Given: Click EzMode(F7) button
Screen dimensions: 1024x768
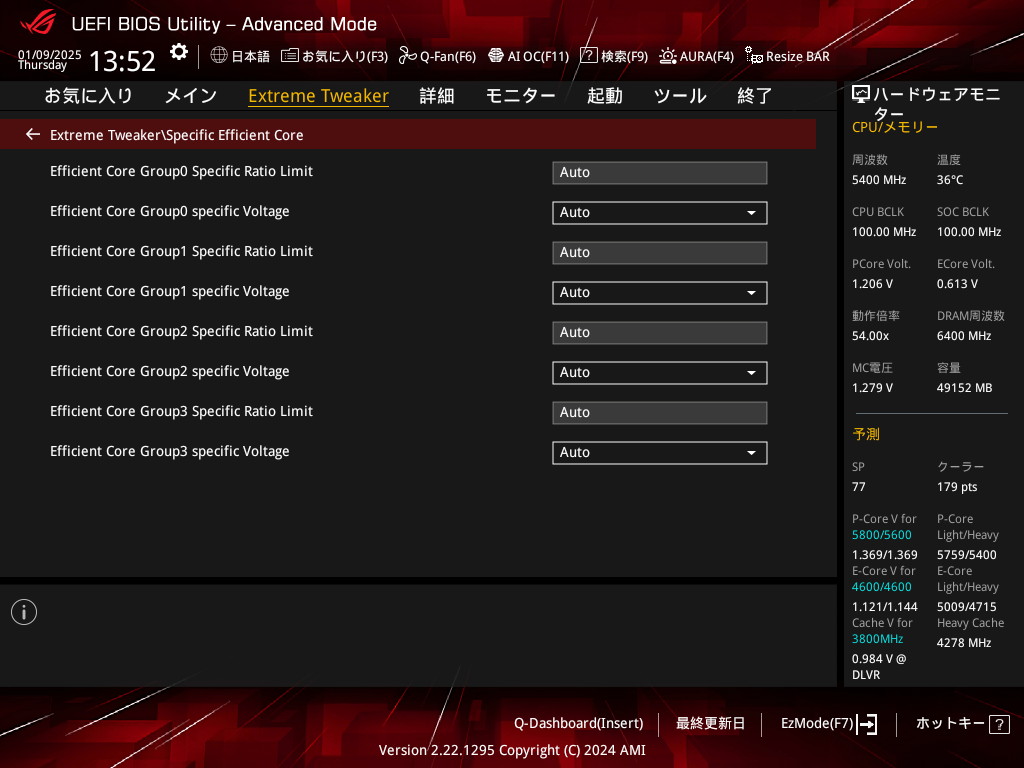Looking at the screenshot, I should pyautogui.click(x=828, y=723).
